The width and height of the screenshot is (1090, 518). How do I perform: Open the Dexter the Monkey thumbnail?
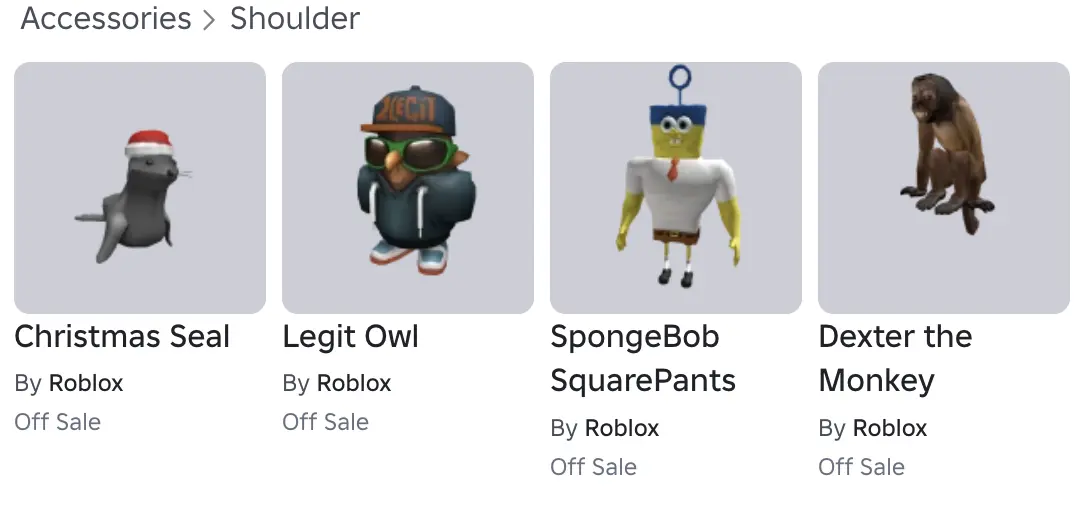944,188
